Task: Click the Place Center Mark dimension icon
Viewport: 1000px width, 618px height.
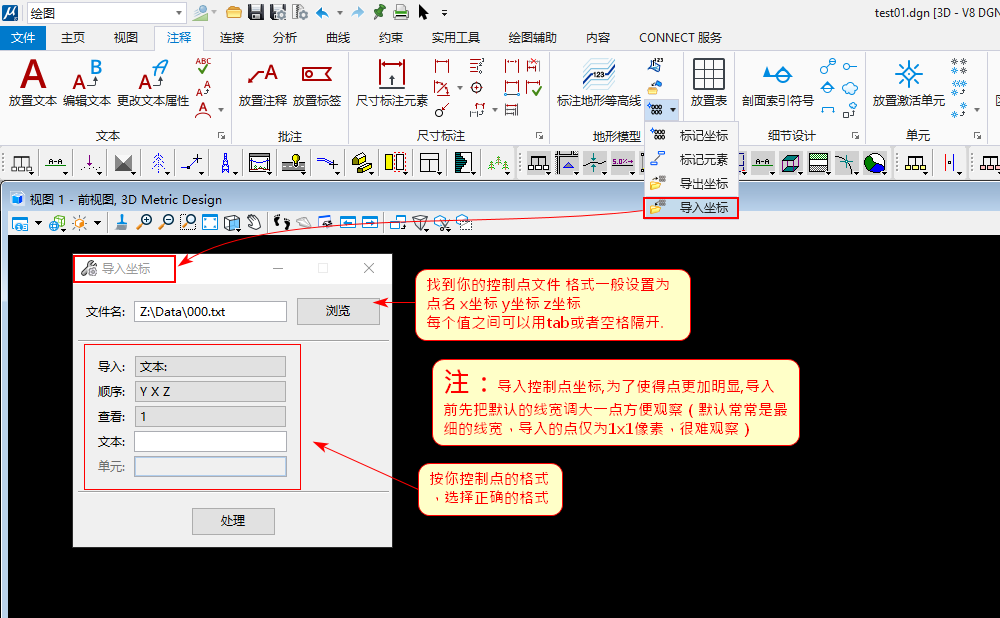Action: pyautogui.click(x=476, y=88)
